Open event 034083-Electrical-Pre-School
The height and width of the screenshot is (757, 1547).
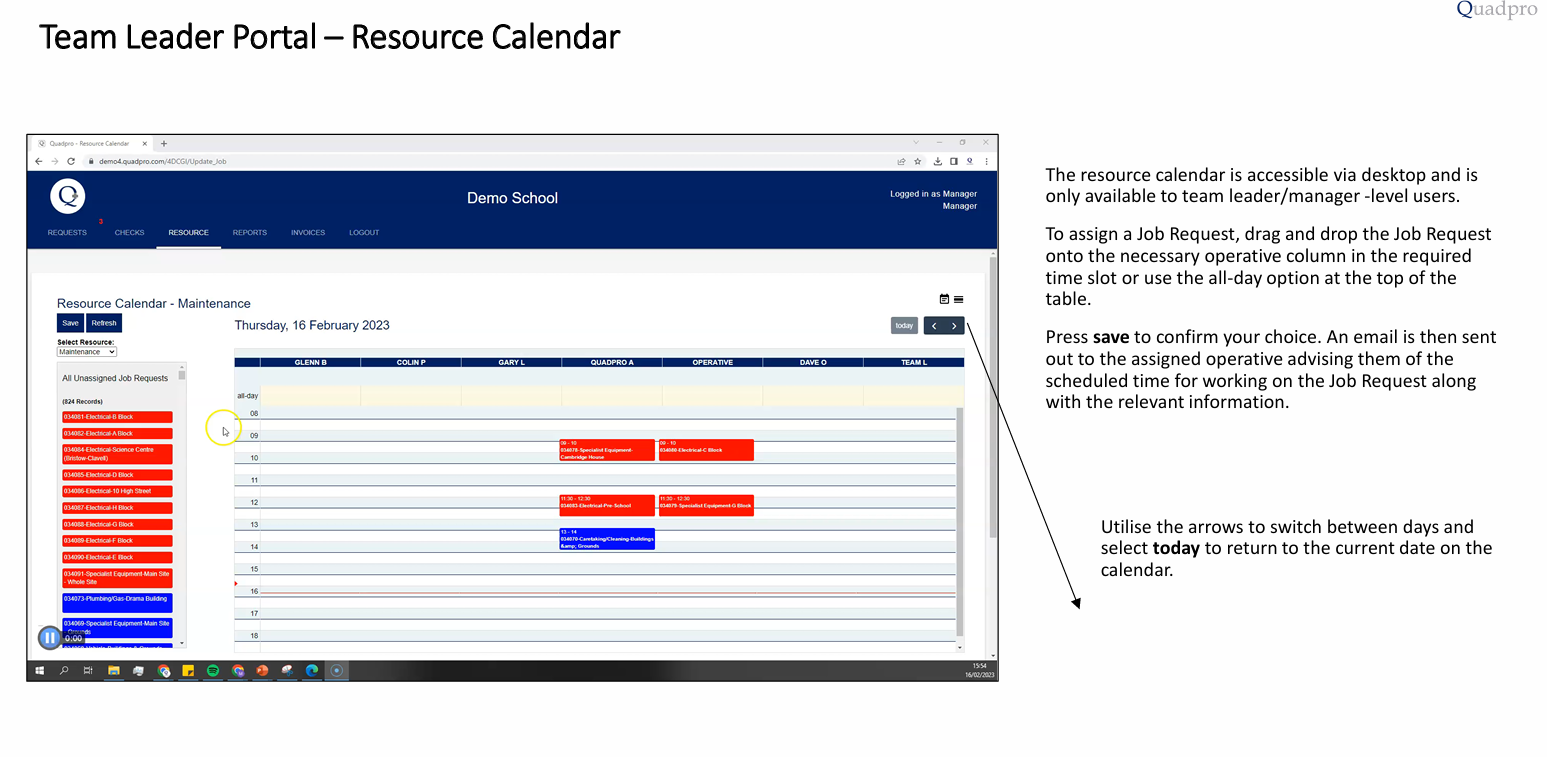[x=607, y=505]
